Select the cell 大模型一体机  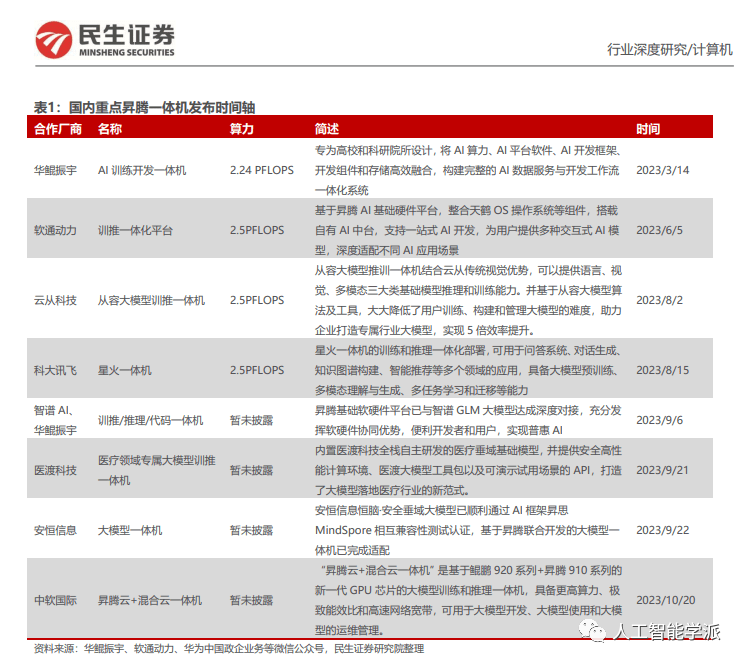pos(130,530)
